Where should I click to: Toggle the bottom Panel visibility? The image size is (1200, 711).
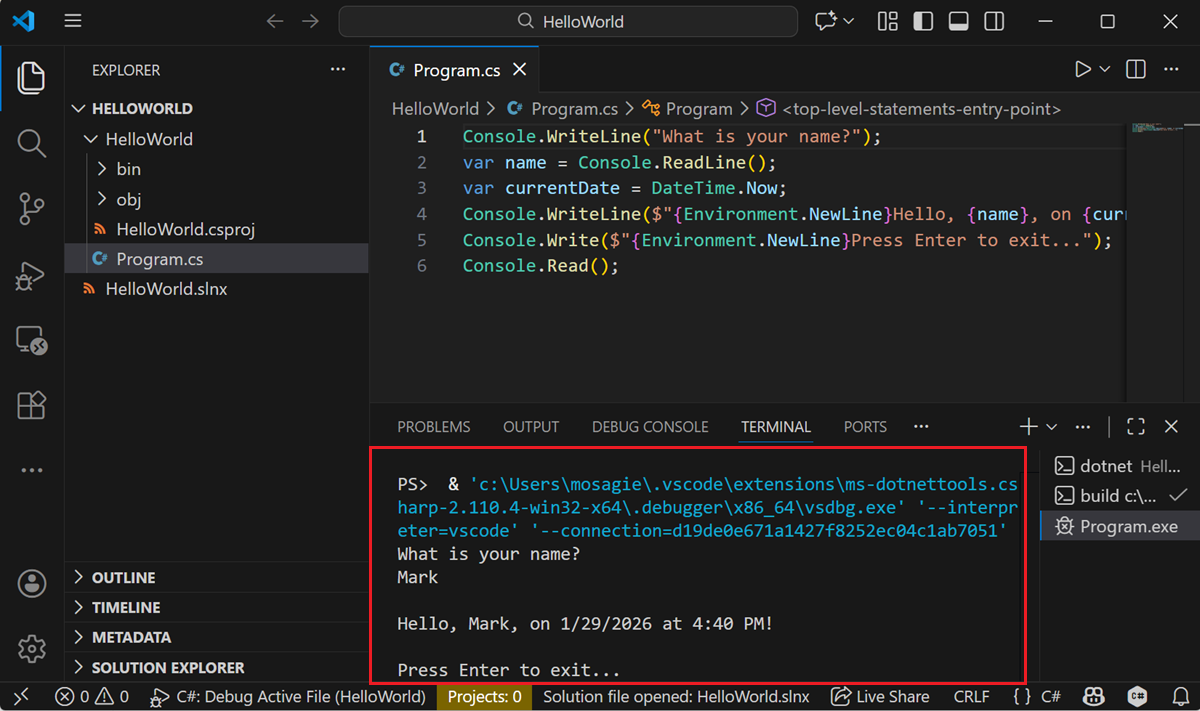958,20
